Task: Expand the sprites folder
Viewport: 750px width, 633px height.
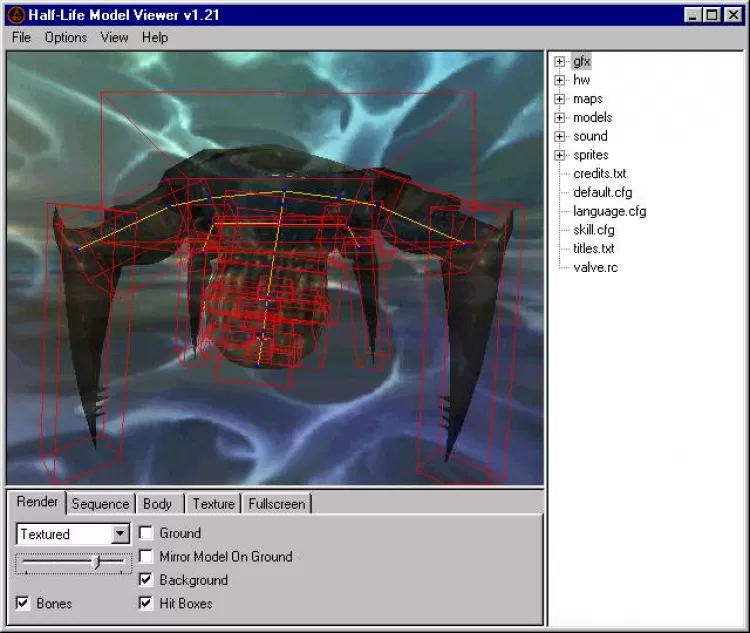Action: click(x=560, y=155)
